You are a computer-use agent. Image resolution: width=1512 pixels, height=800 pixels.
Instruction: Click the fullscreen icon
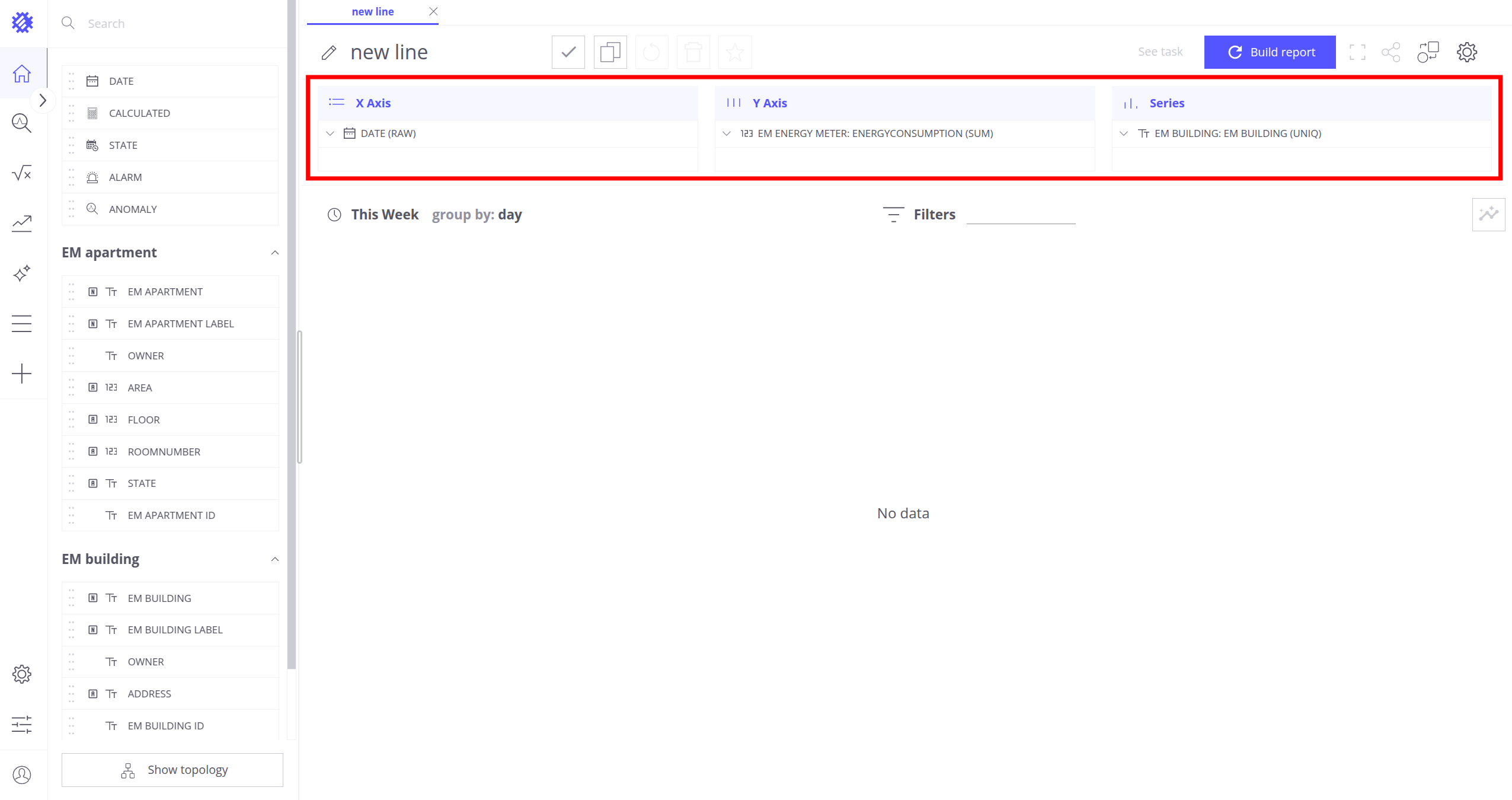click(x=1357, y=52)
